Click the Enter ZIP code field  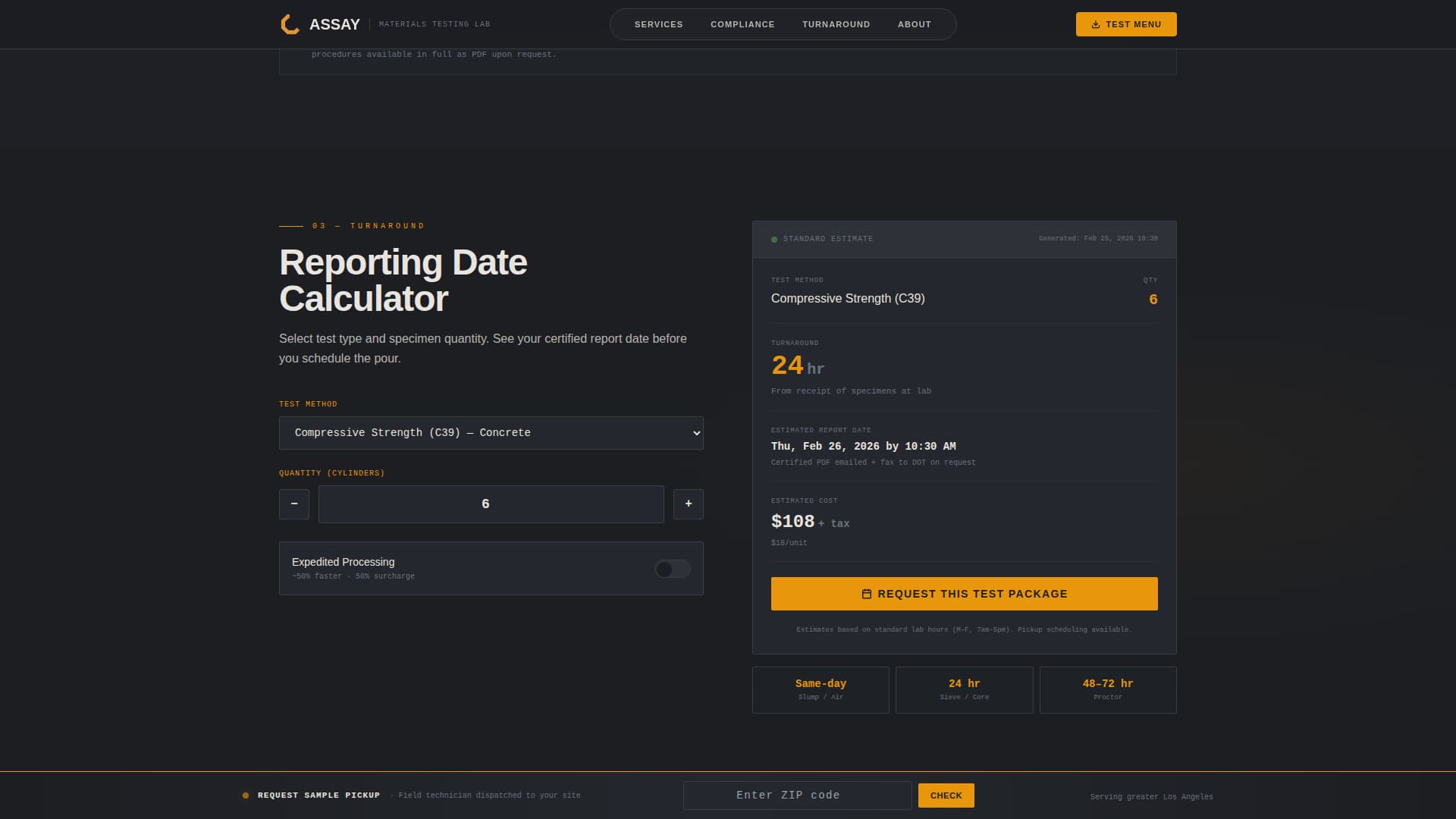(x=797, y=795)
